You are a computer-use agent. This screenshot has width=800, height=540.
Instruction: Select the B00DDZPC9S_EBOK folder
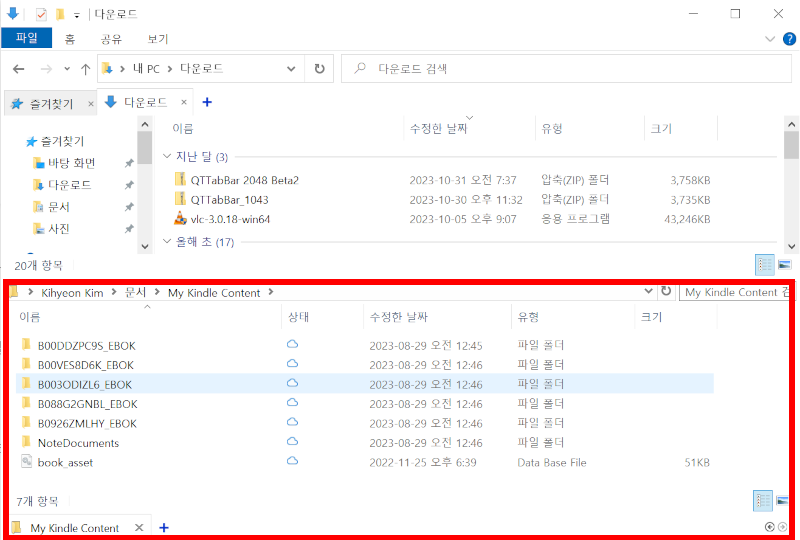(86, 346)
